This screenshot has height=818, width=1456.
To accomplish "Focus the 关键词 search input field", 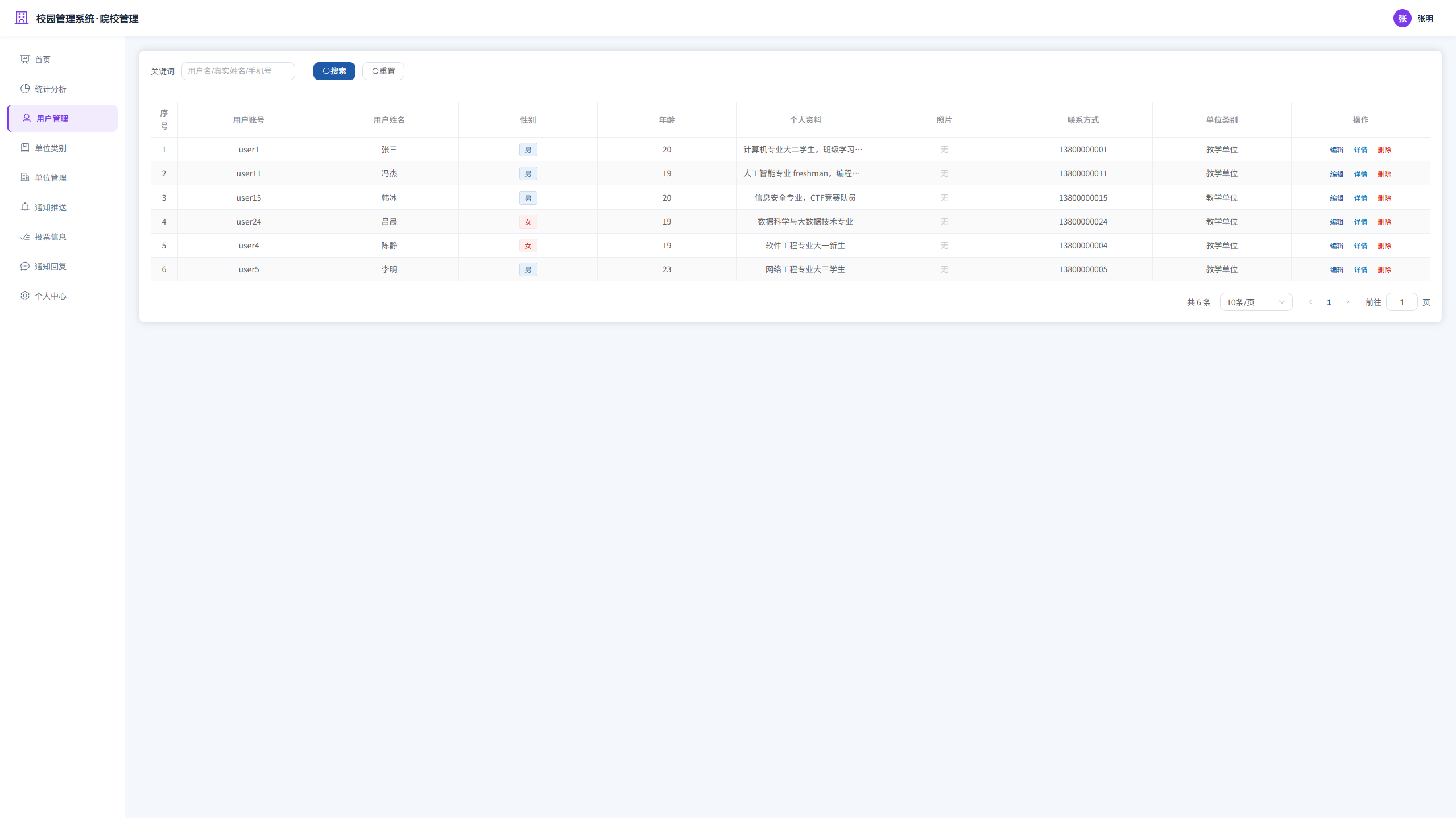I will 238,71.
